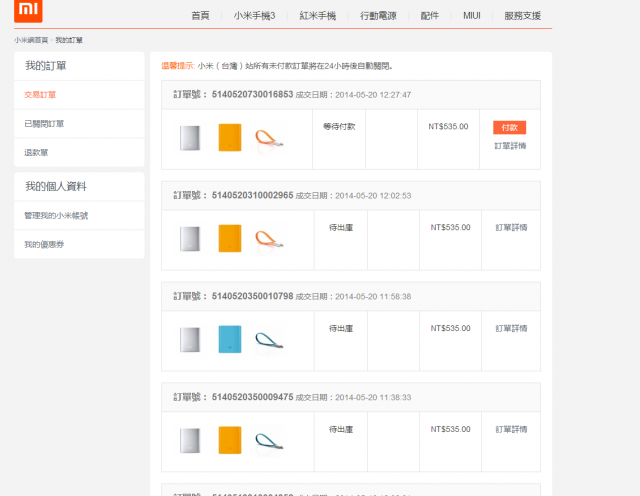Viewport: 640px width, 496px height.
Task: Click 待出庫 status of order 5140520310002965
Action: 341,227
